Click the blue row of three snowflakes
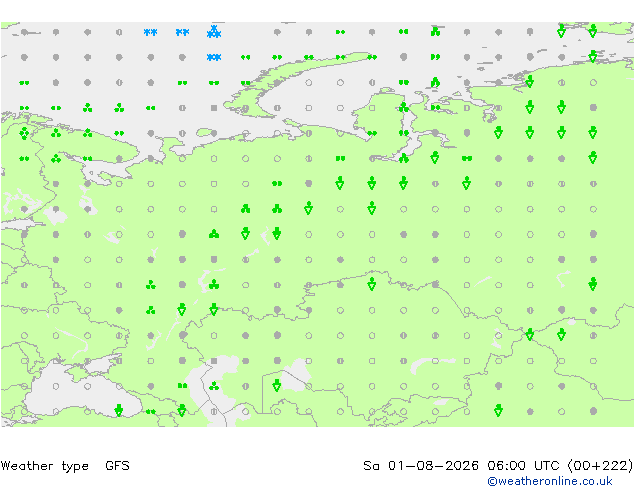 (214, 57)
